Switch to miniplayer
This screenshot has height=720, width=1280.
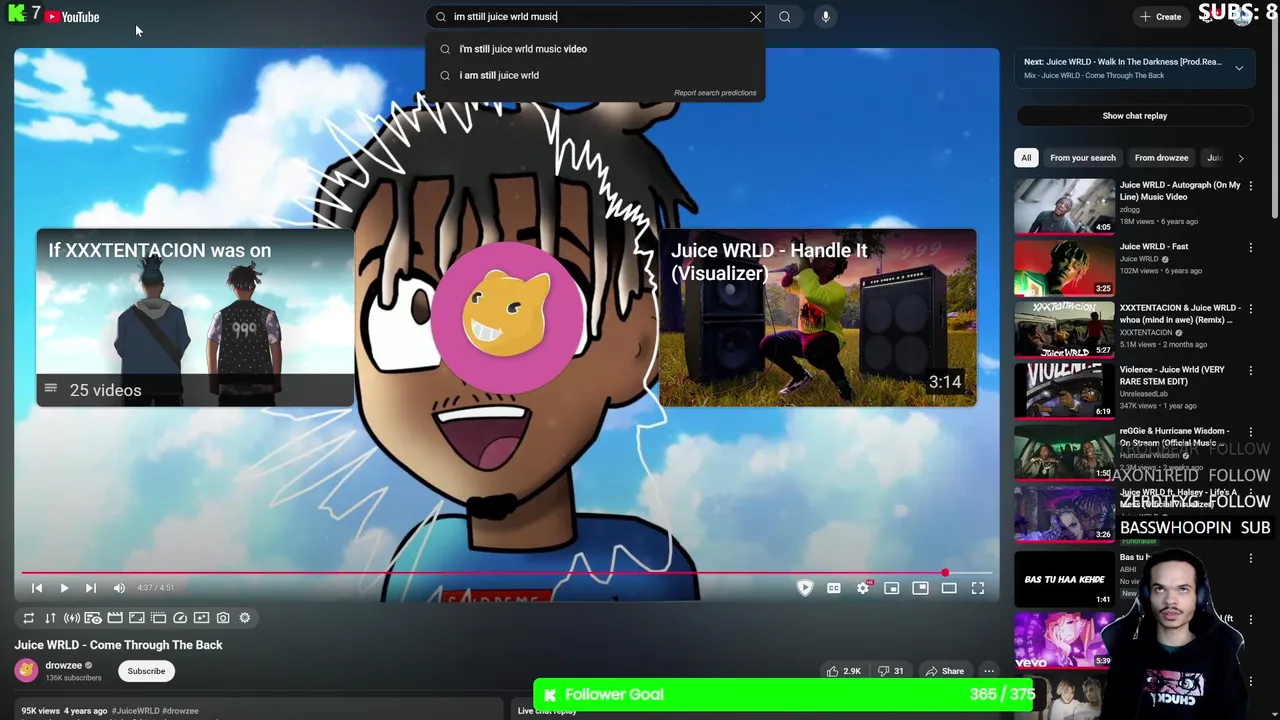point(892,588)
